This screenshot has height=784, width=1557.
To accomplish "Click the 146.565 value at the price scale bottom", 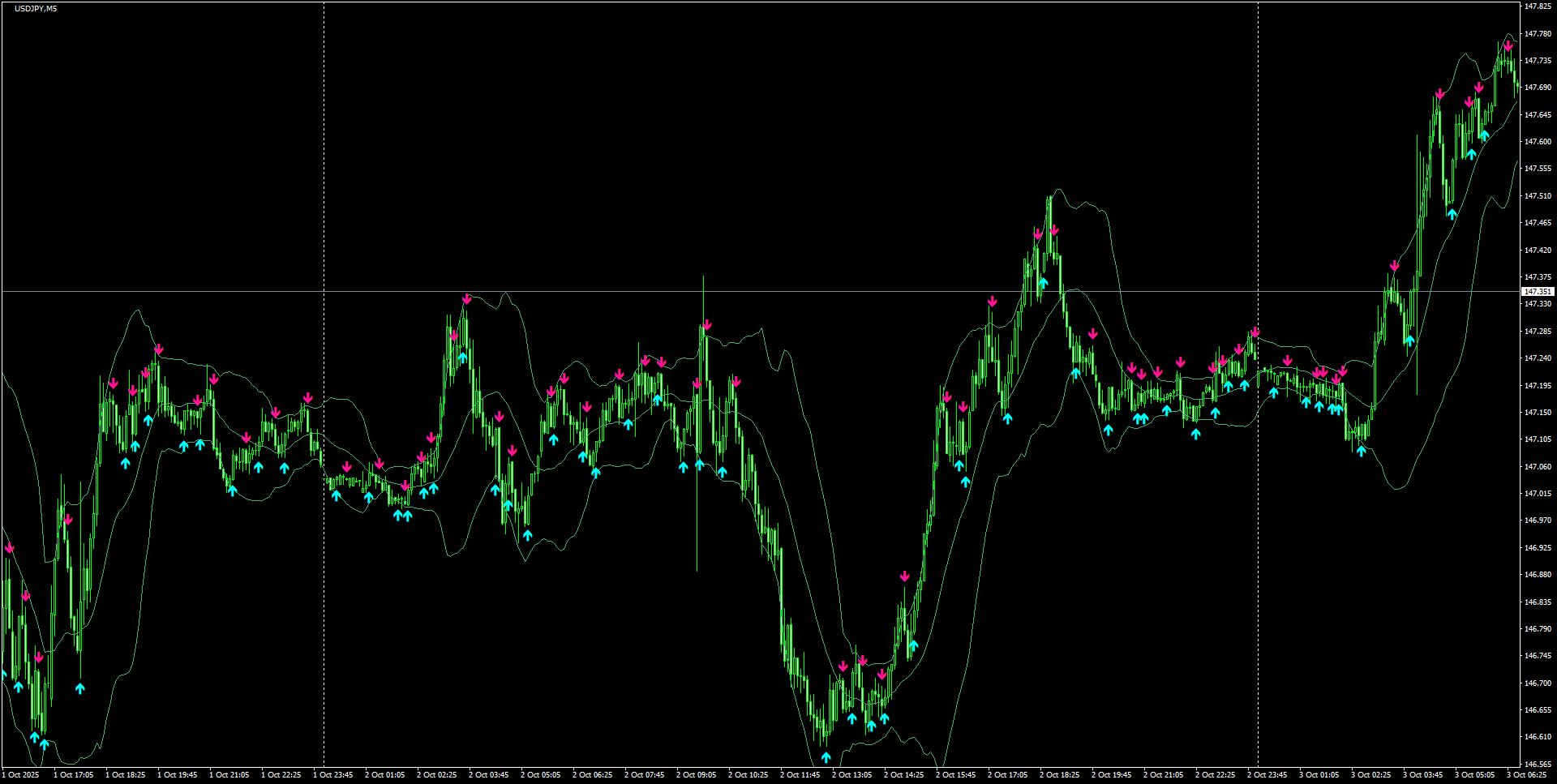I will click(x=1535, y=763).
